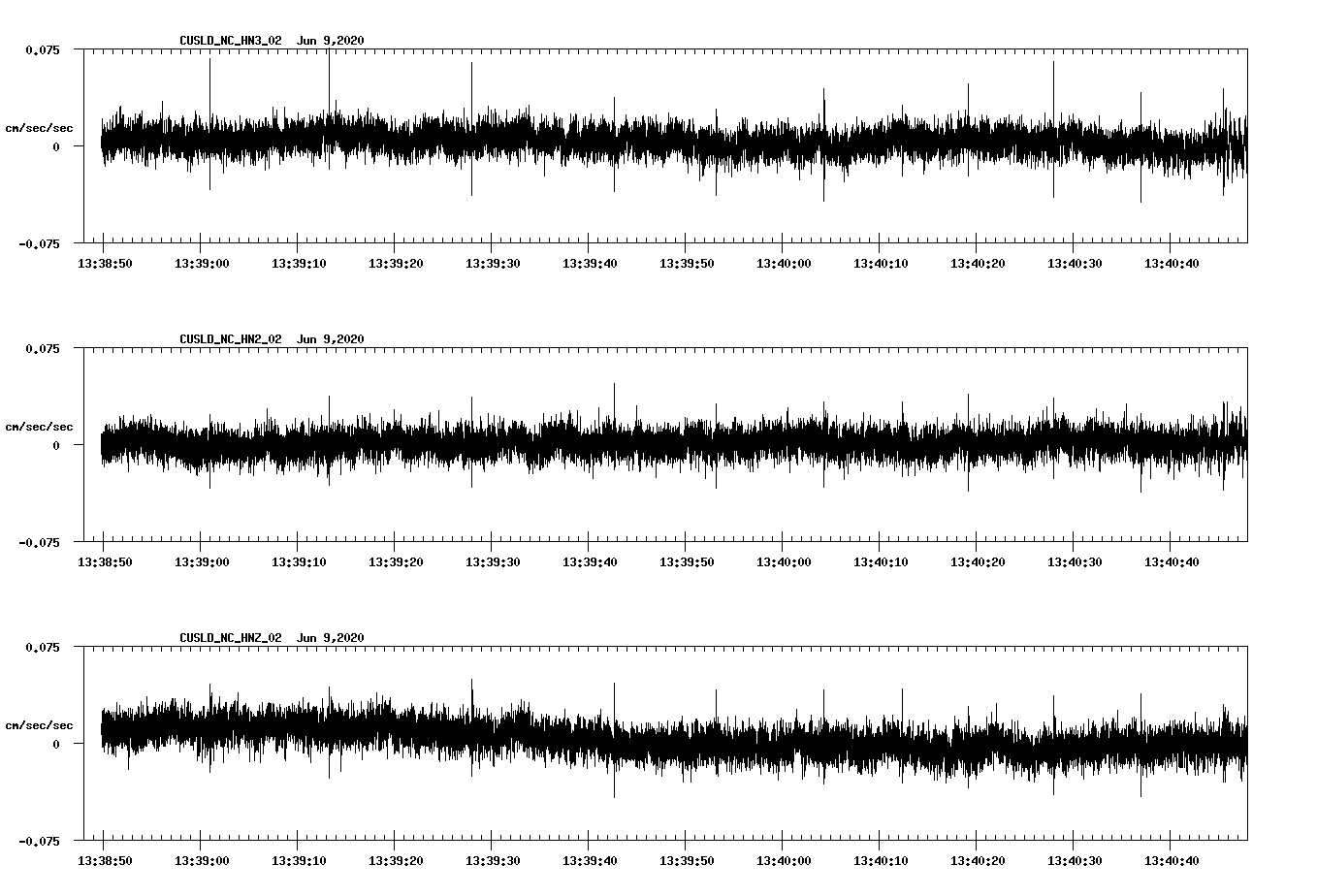
Task: Click the 0 baseline label on HN2 axis
Action: 56,445
